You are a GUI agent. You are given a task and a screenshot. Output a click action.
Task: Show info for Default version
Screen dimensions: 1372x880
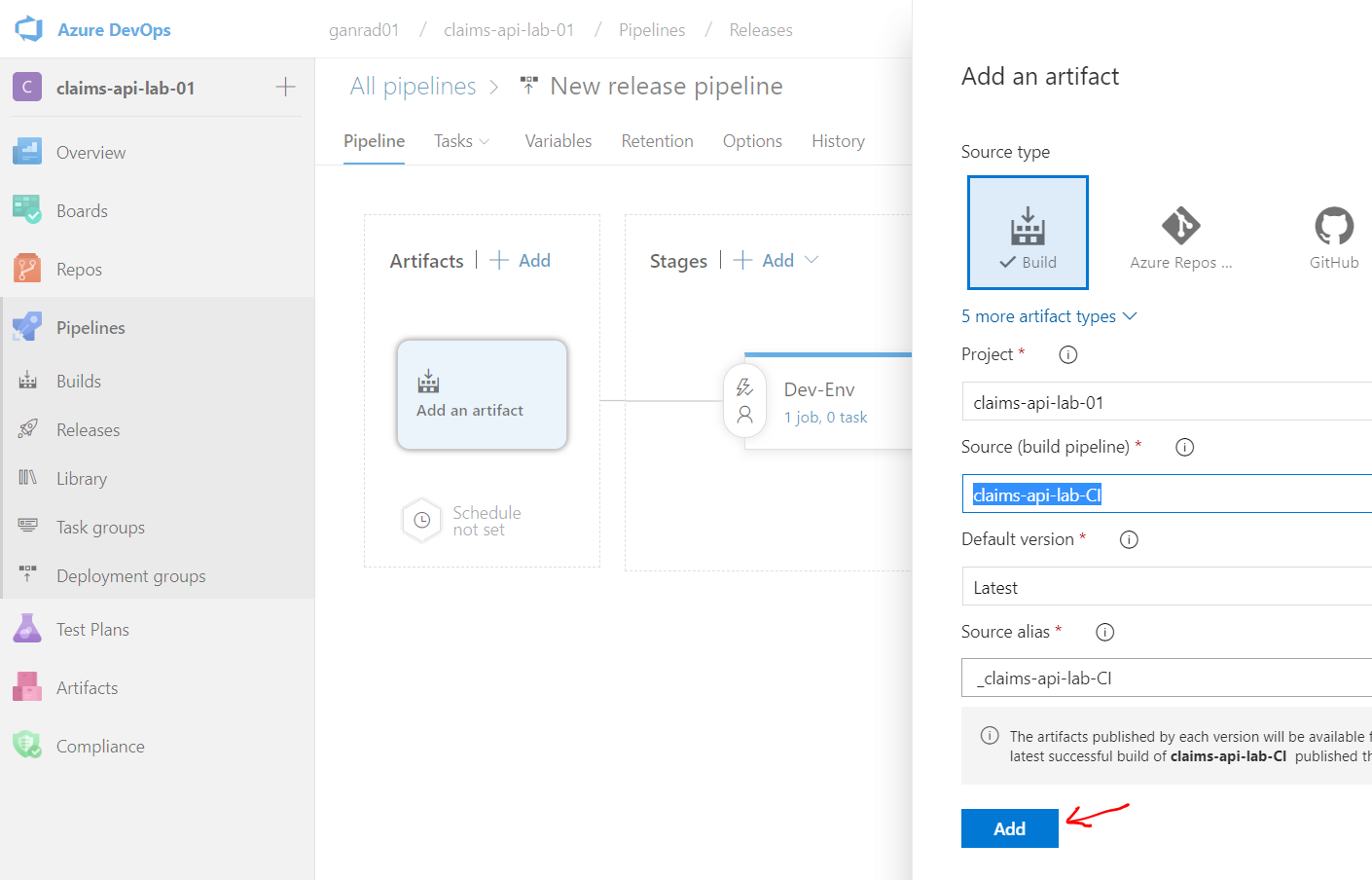1129,539
